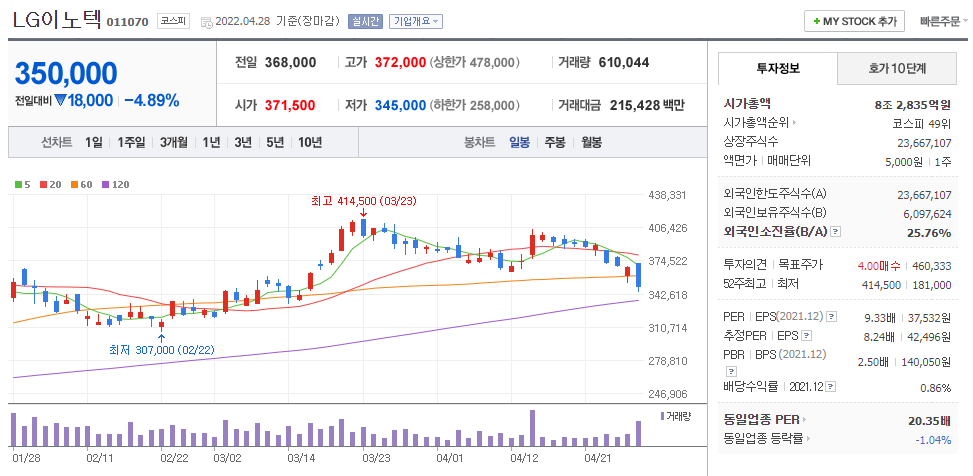Select the 5년 line chart period

point(275,142)
